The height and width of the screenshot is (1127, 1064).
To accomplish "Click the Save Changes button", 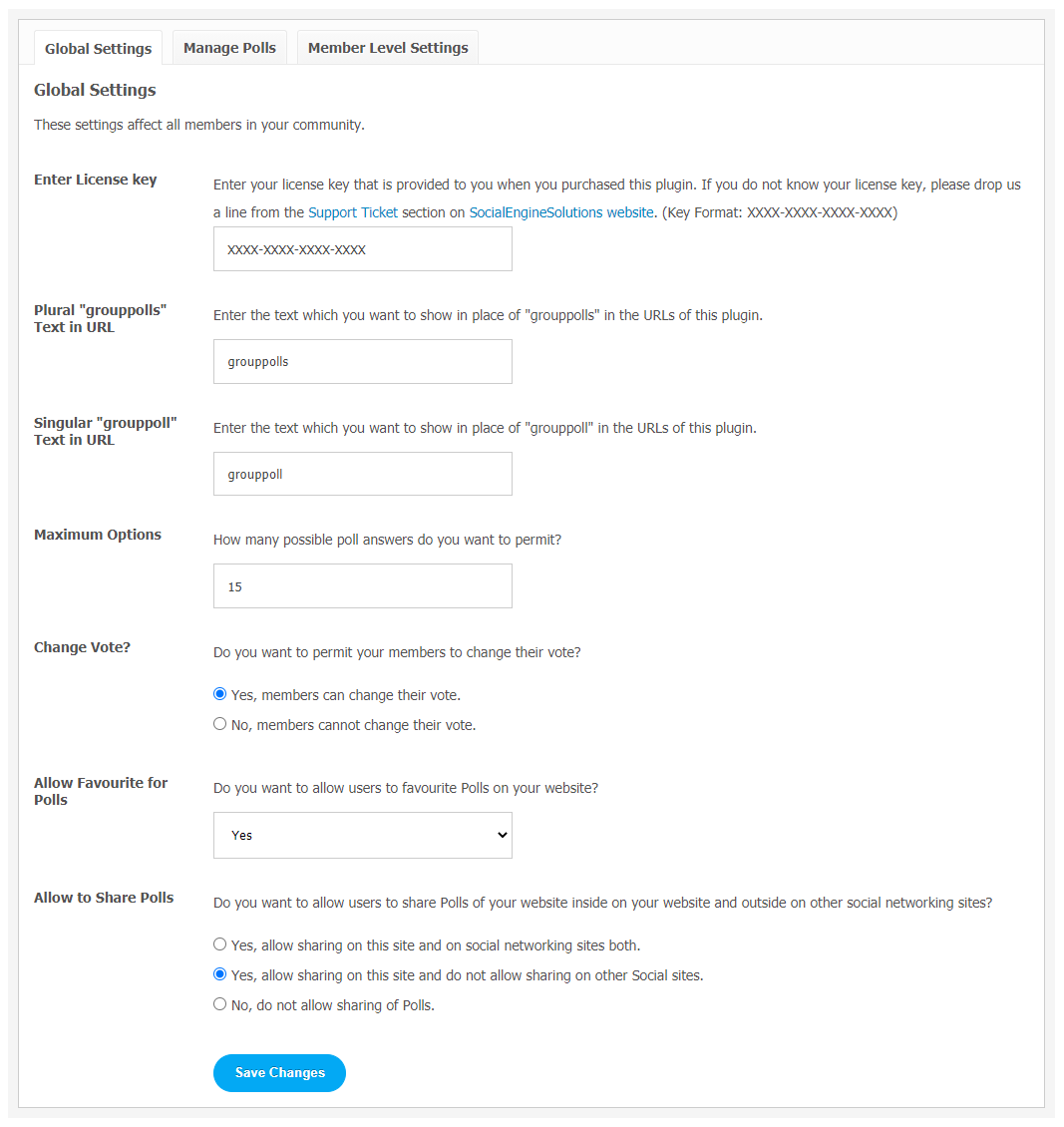I will 279,1073.
